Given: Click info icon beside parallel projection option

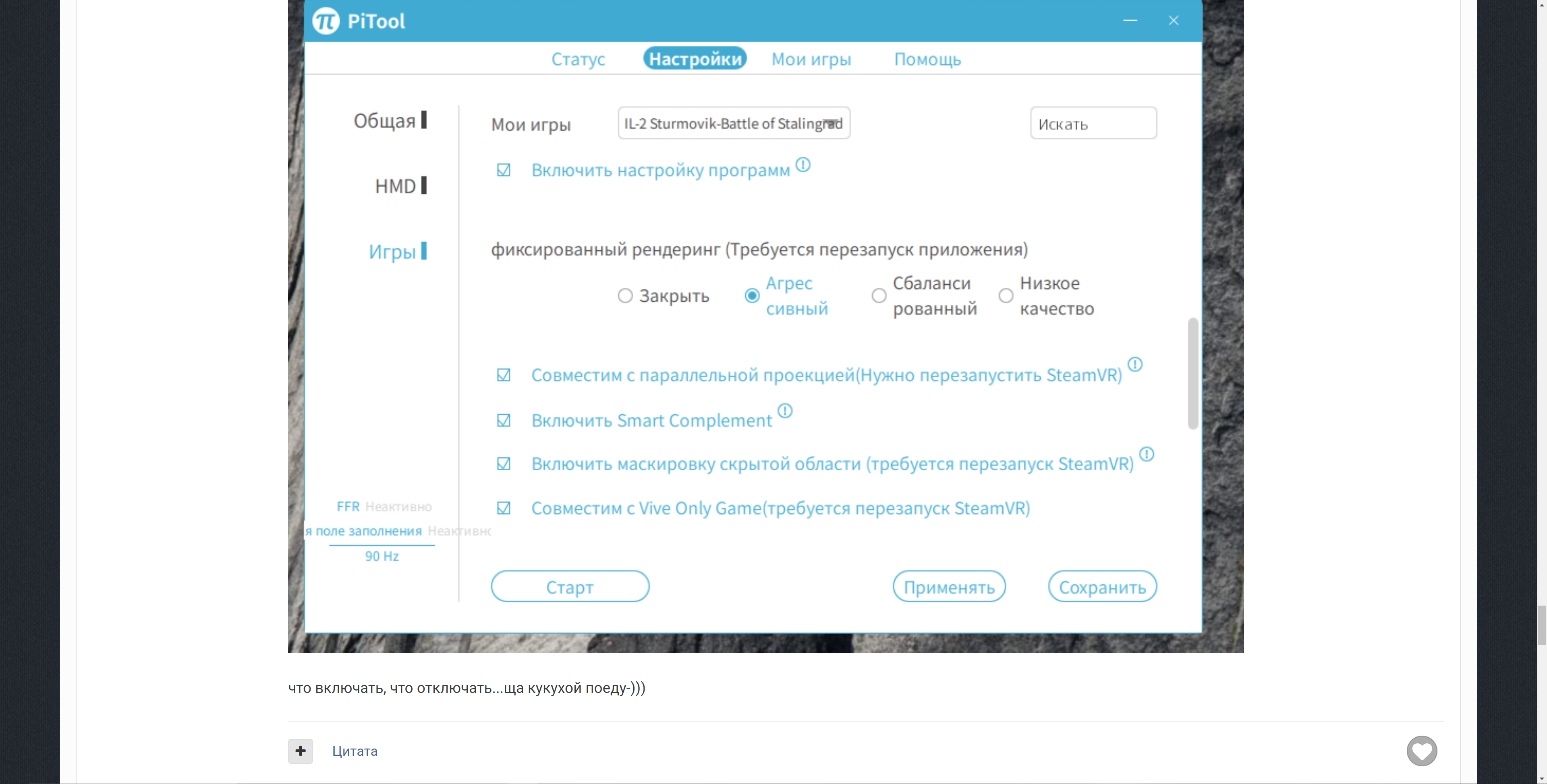Looking at the screenshot, I should click(x=1134, y=364).
